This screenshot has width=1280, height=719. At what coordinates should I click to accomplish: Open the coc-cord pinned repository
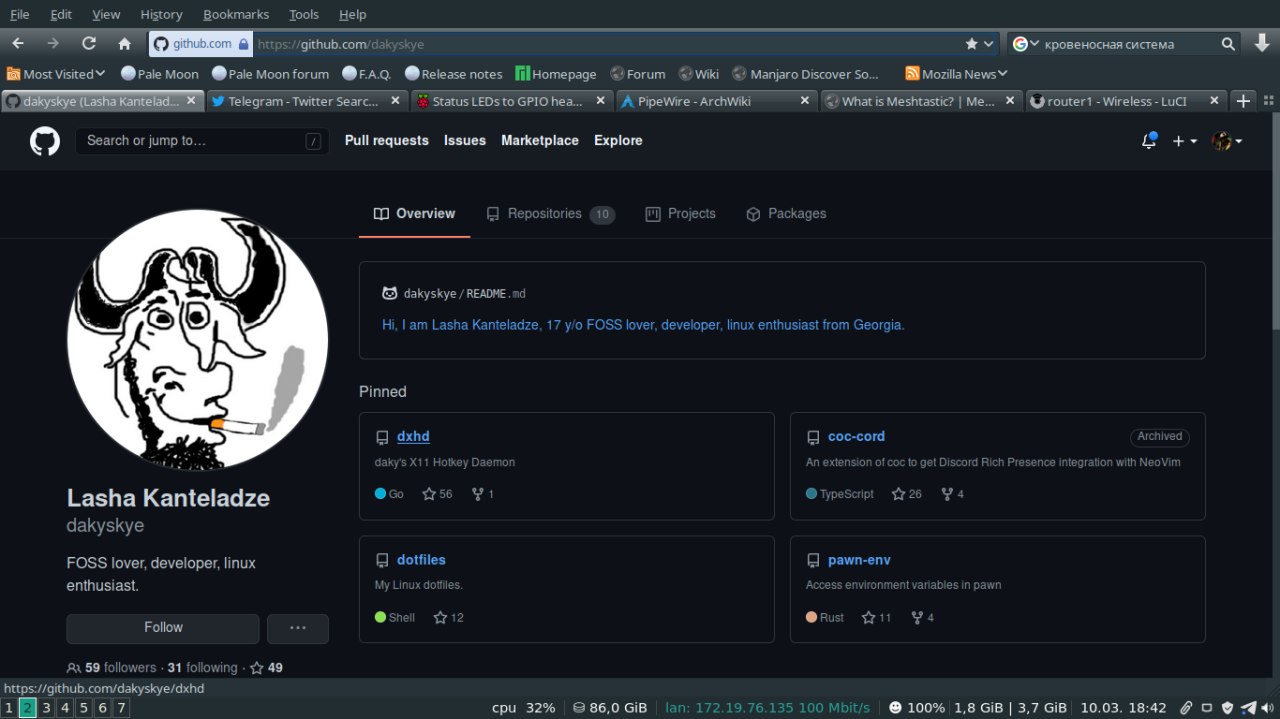click(856, 437)
